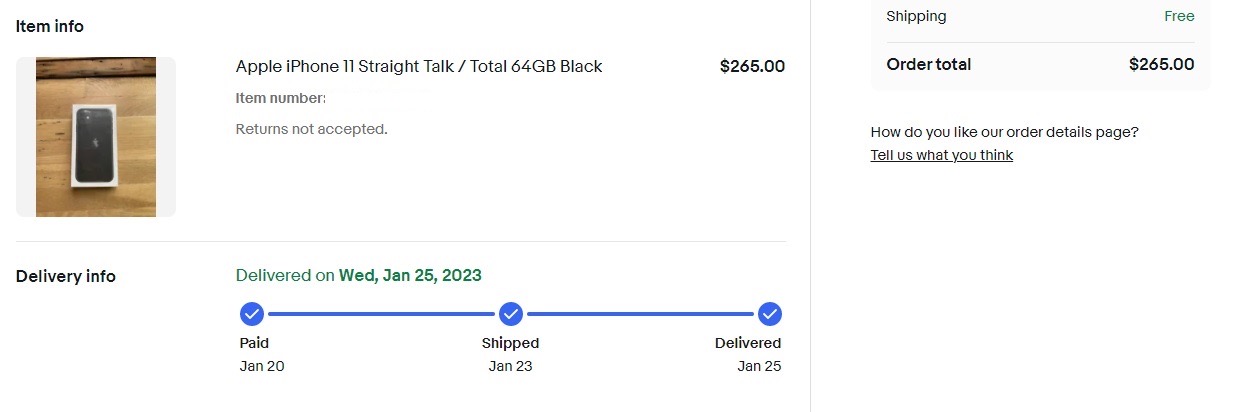Open the Apple iPhone 11 item title
Image resolution: width=1250 pixels, height=412 pixels.
click(x=419, y=67)
